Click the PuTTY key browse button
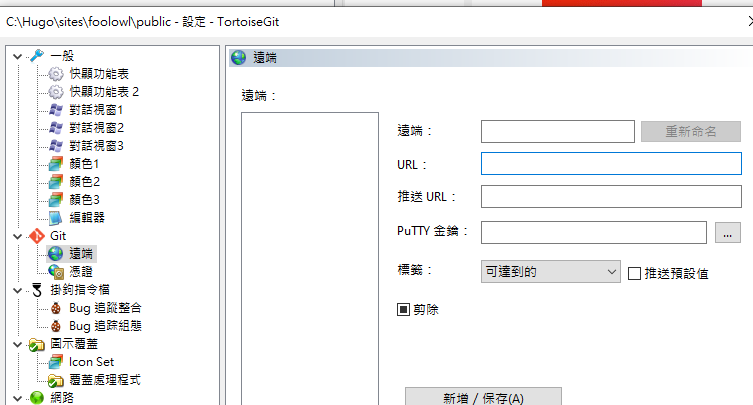This screenshot has width=753, height=405. point(728,233)
